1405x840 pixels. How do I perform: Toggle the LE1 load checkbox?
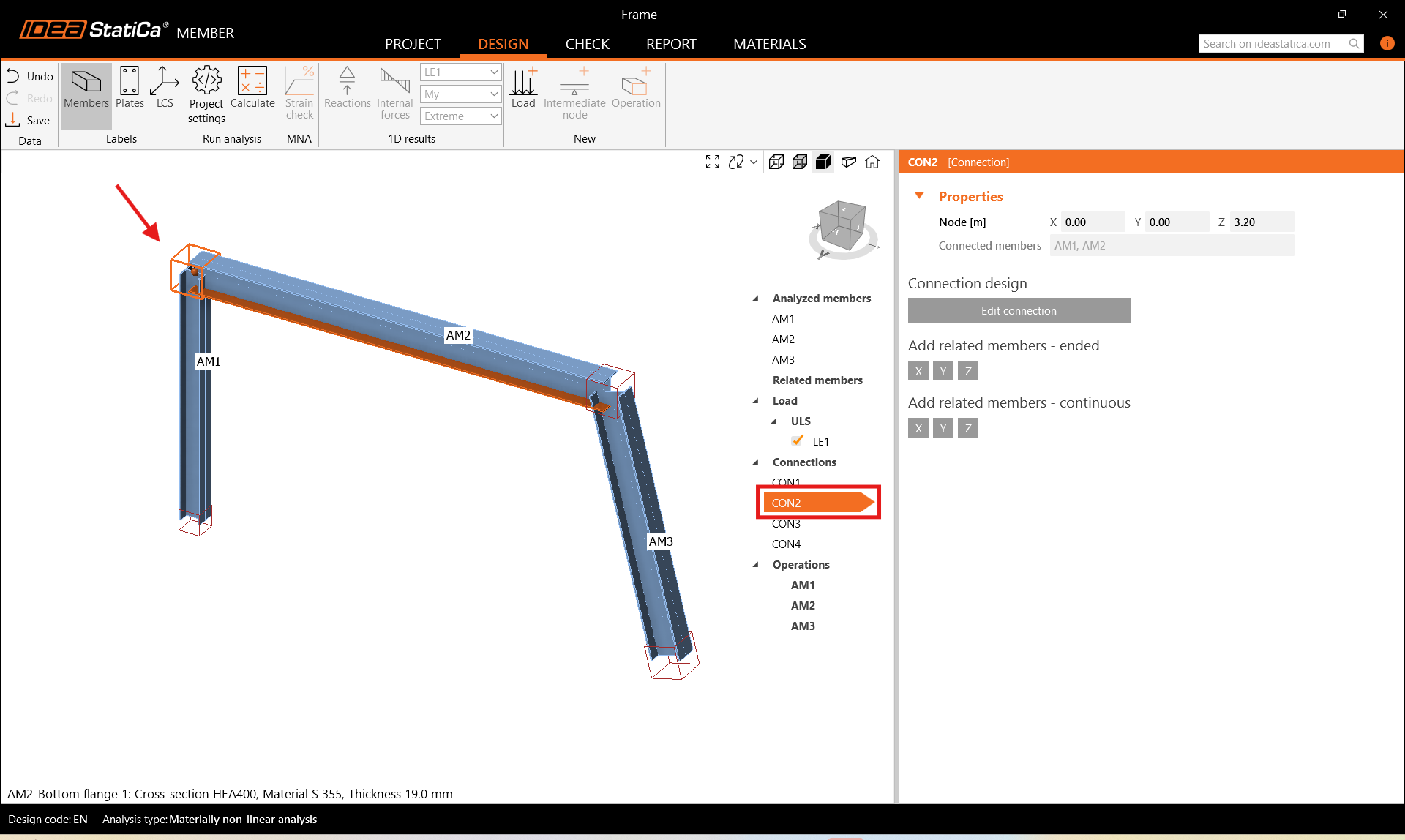point(798,441)
